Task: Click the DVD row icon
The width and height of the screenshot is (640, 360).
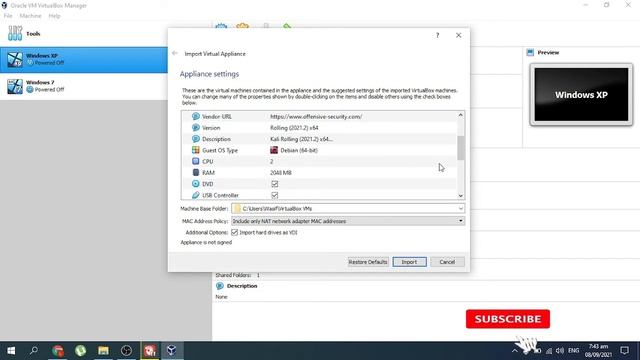Action: [196, 184]
